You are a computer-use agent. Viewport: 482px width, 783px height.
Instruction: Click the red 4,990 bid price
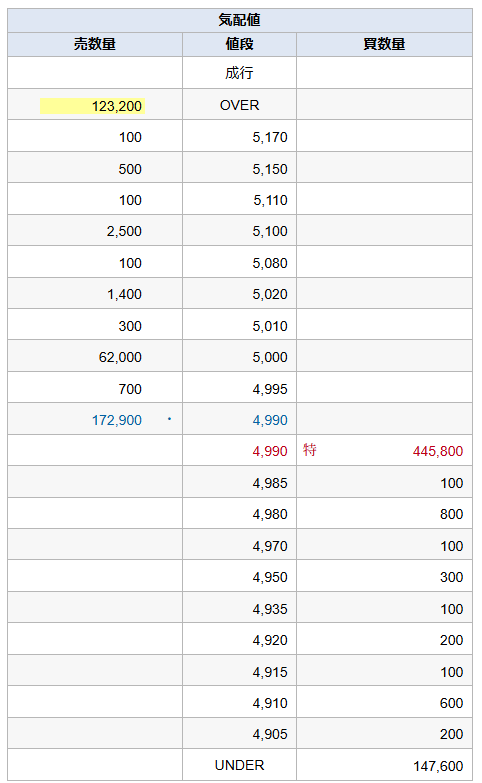270,451
